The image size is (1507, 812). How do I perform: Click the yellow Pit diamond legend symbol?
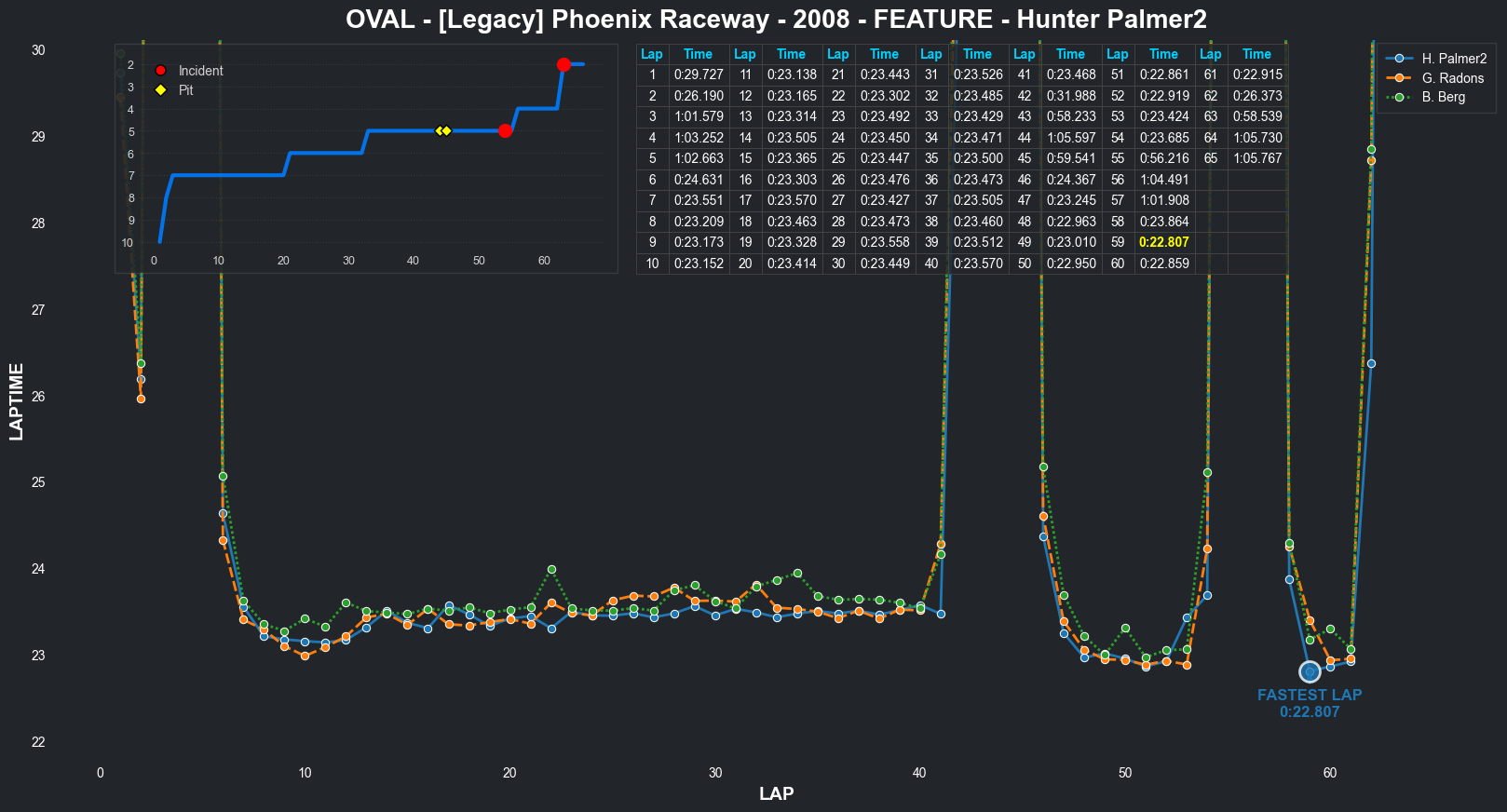[160, 90]
